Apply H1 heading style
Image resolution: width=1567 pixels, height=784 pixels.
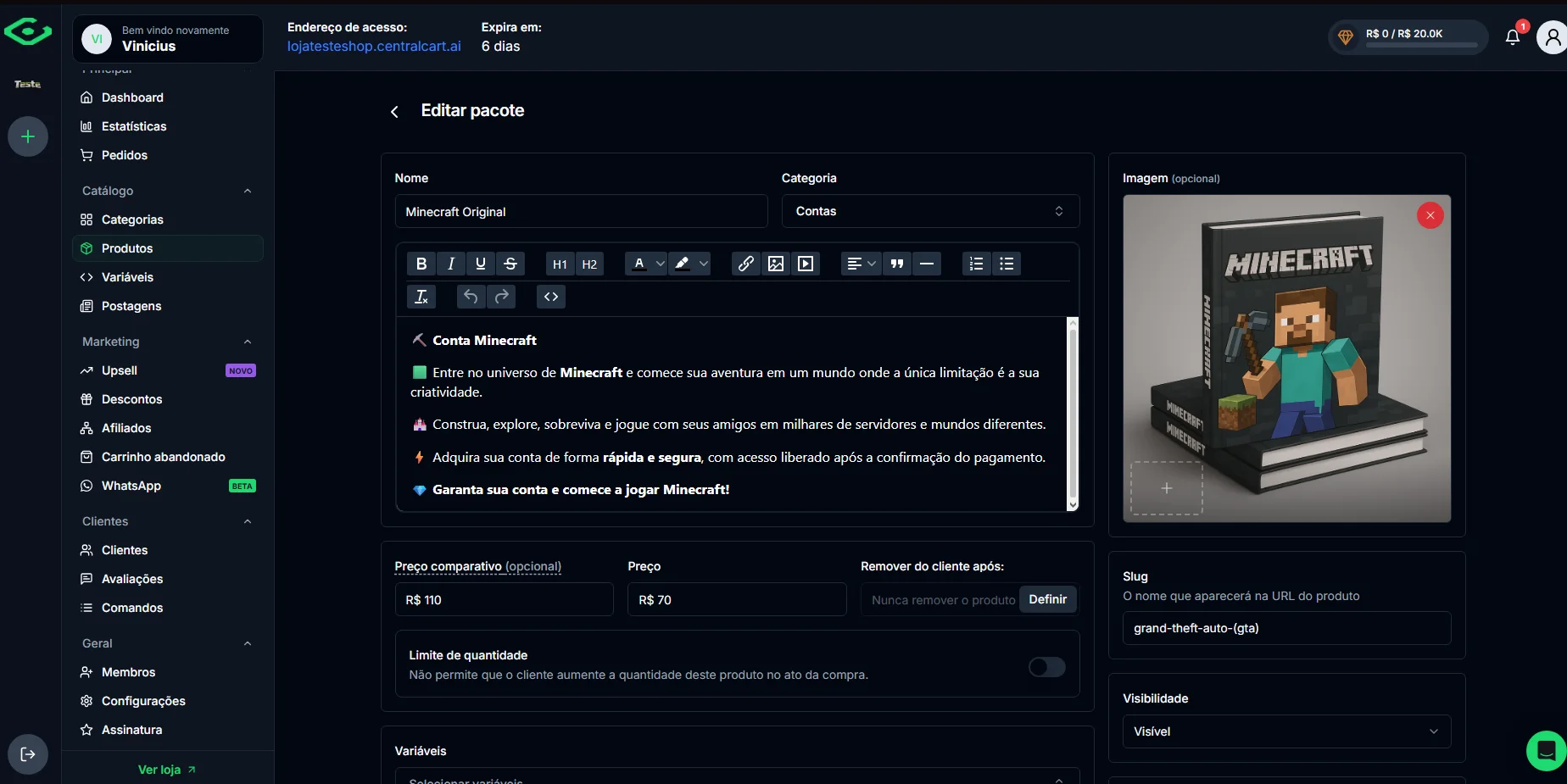click(x=560, y=264)
